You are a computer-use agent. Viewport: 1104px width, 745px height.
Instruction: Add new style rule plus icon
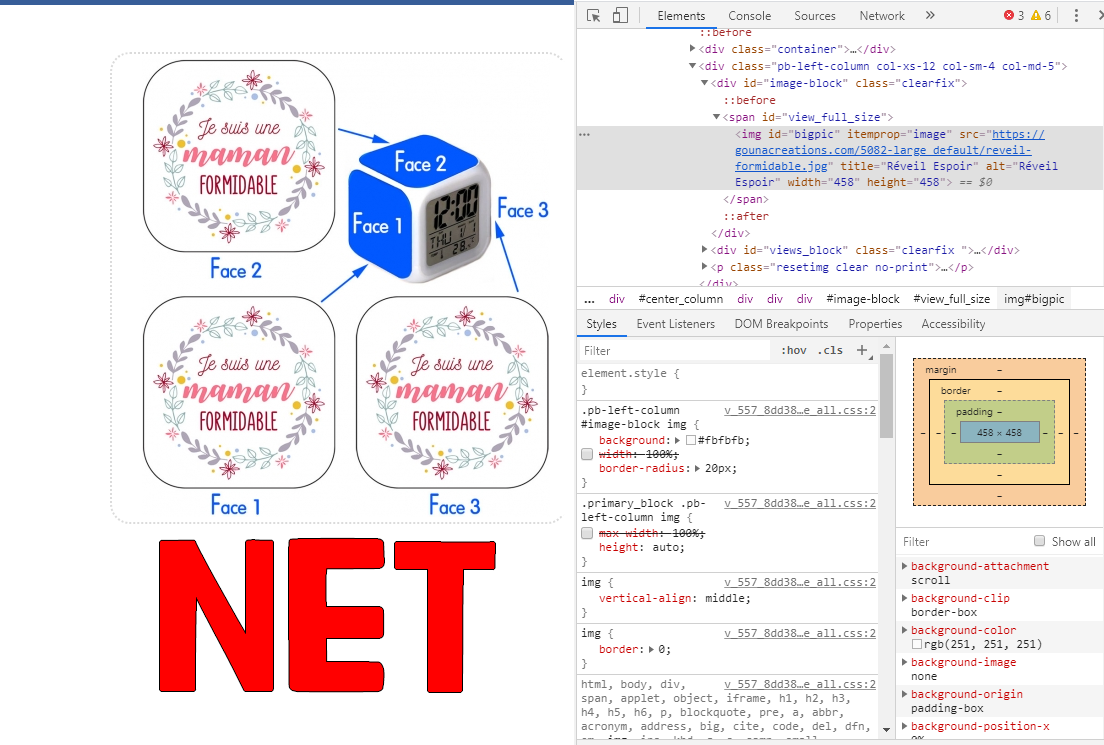[862, 350]
